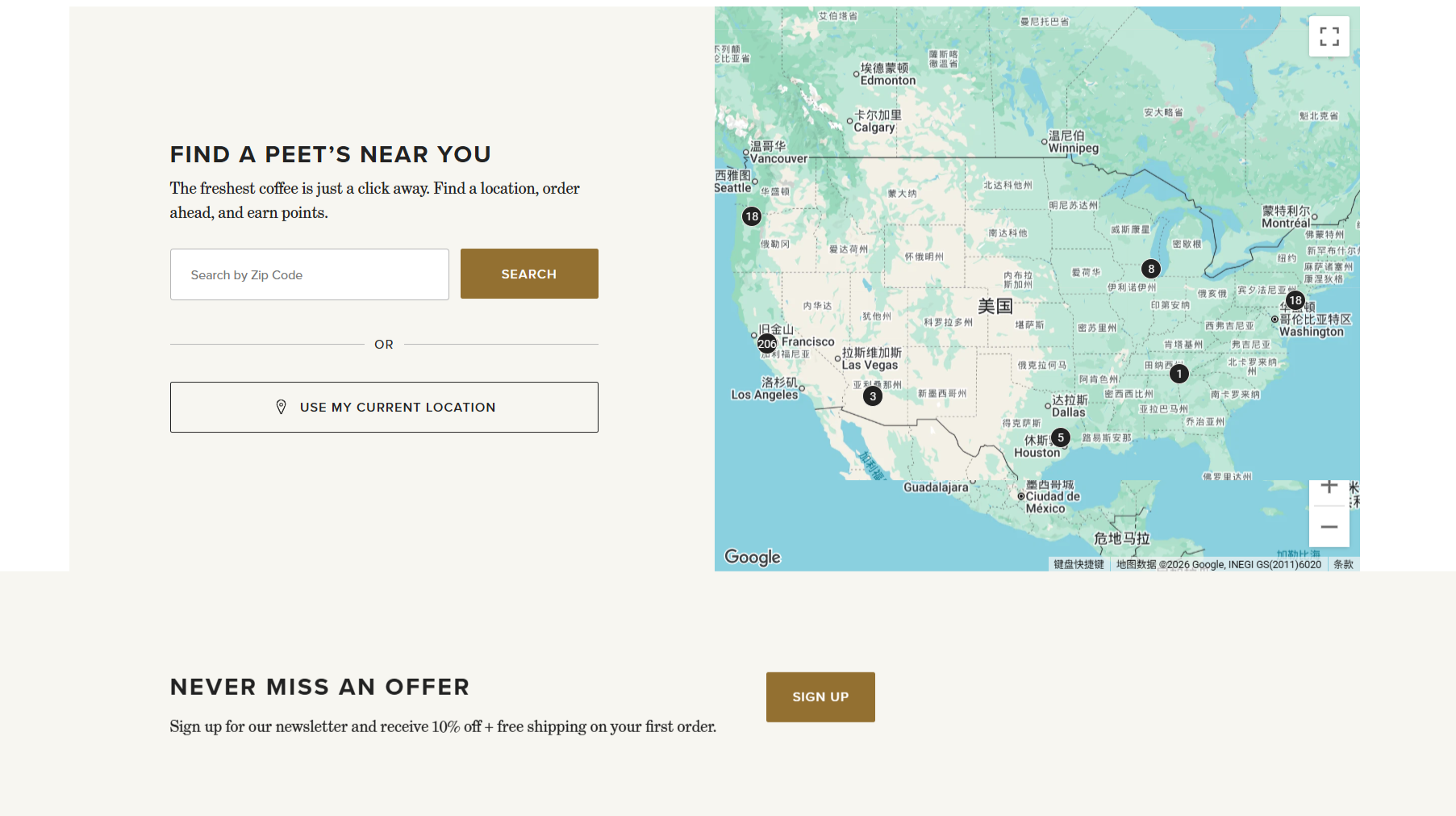Select the cluster marker 8 near Chicago
The height and width of the screenshot is (816, 1456).
[x=1151, y=269]
